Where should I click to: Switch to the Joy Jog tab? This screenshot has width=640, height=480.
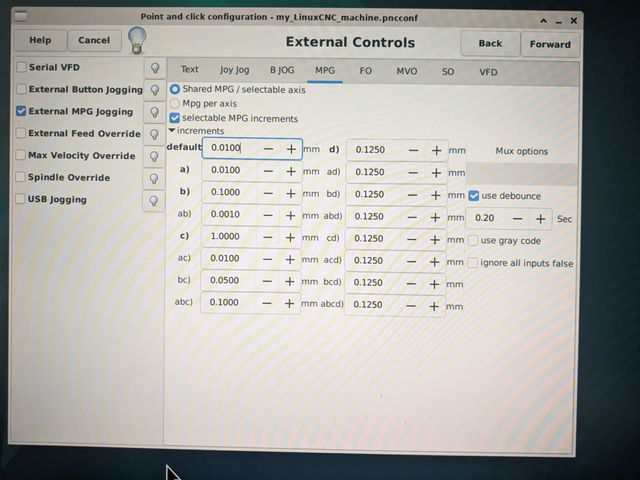coord(234,71)
